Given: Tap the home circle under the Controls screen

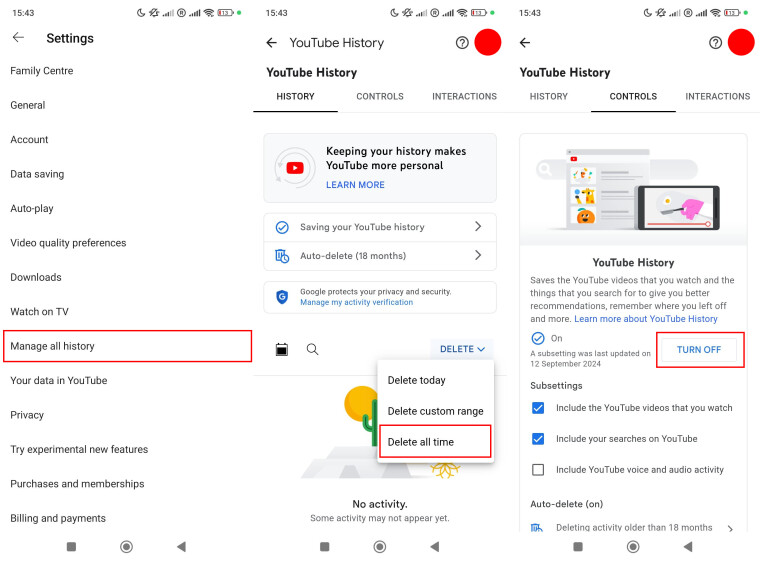Looking at the screenshot, I should [633, 547].
